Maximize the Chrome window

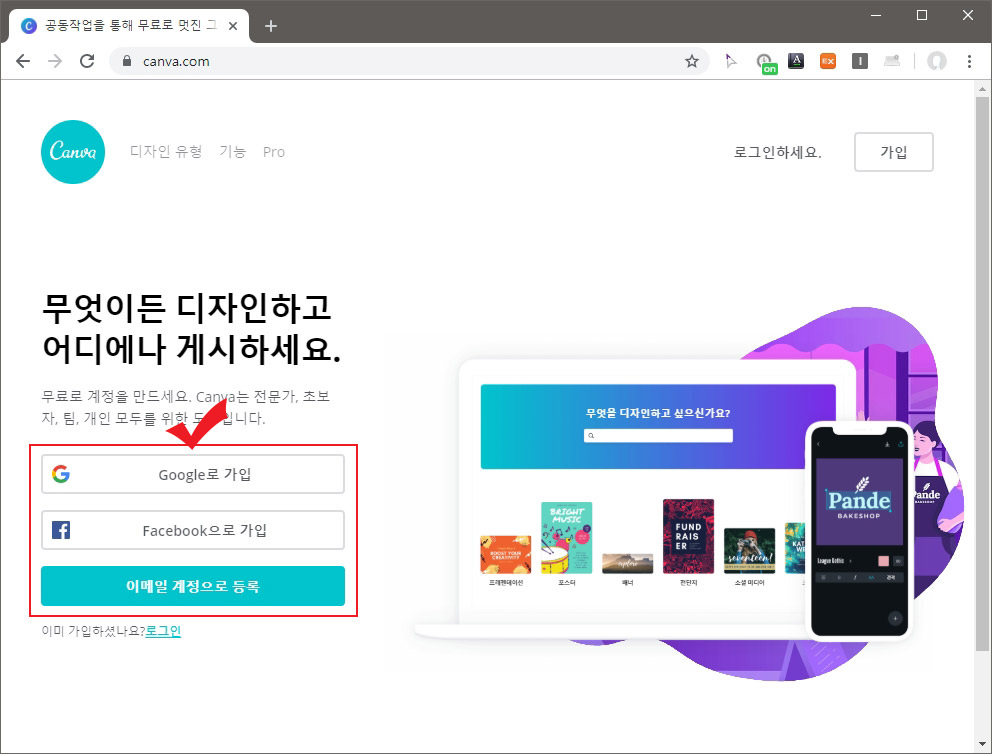[922, 15]
